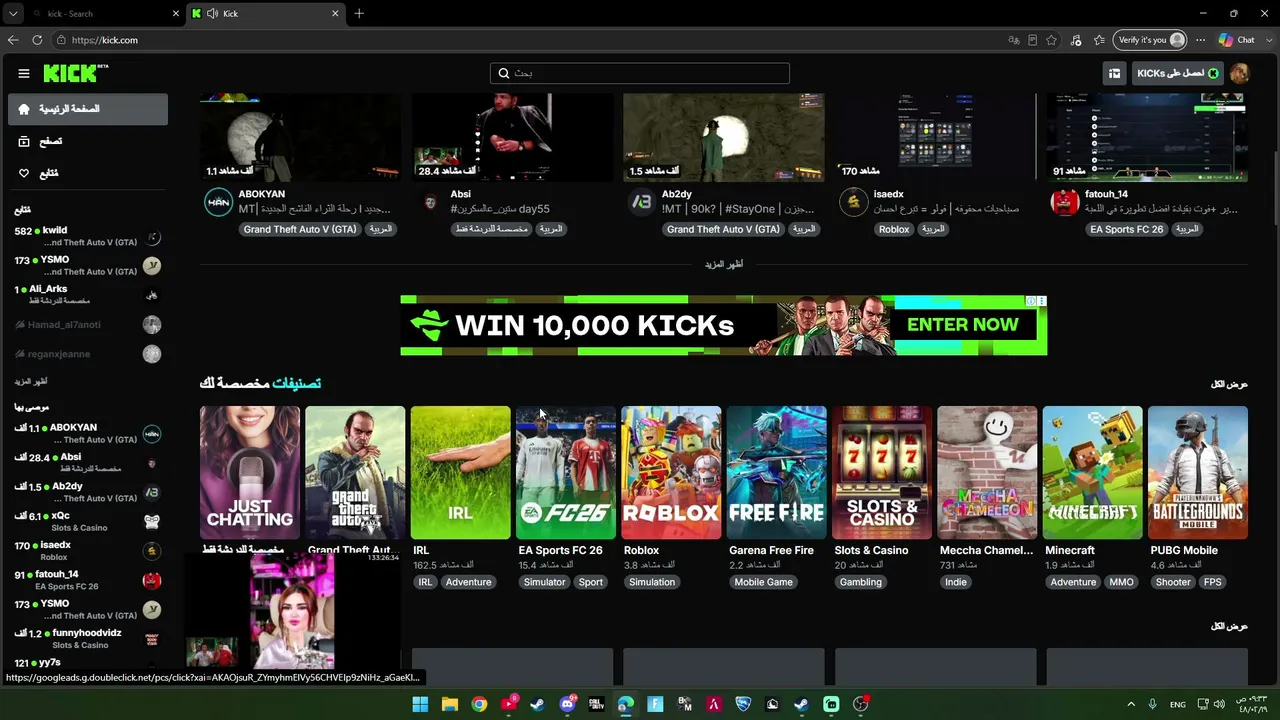Open browser Settings and more menu
Image resolution: width=1280 pixels, height=720 pixels.
(x=1200, y=40)
